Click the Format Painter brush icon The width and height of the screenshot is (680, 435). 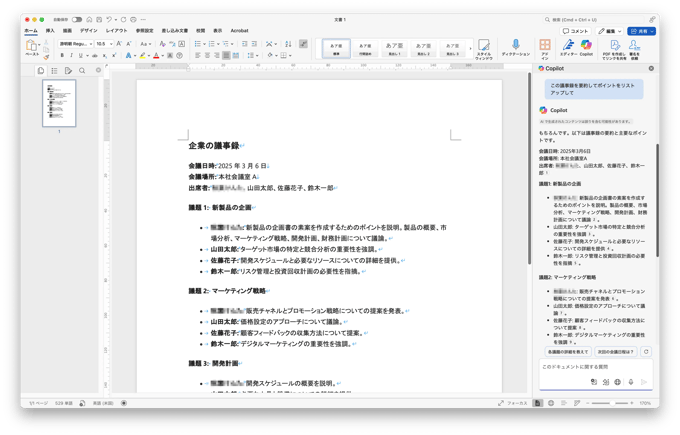tap(46, 57)
